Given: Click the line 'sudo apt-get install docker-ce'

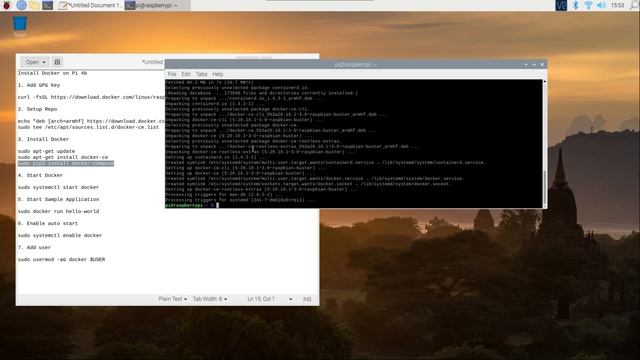Looking at the screenshot, I should (x=63, y=157).
